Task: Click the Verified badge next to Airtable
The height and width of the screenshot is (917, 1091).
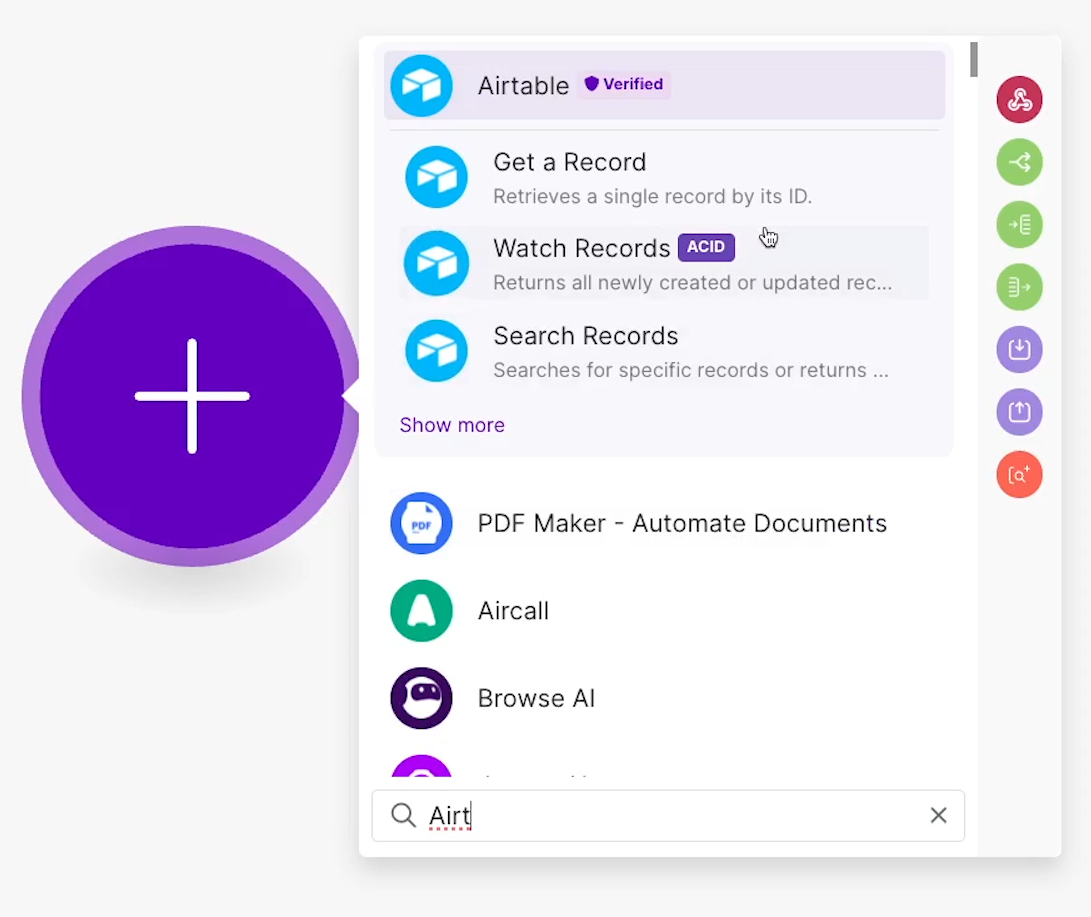Action: (x=624, y=84)
